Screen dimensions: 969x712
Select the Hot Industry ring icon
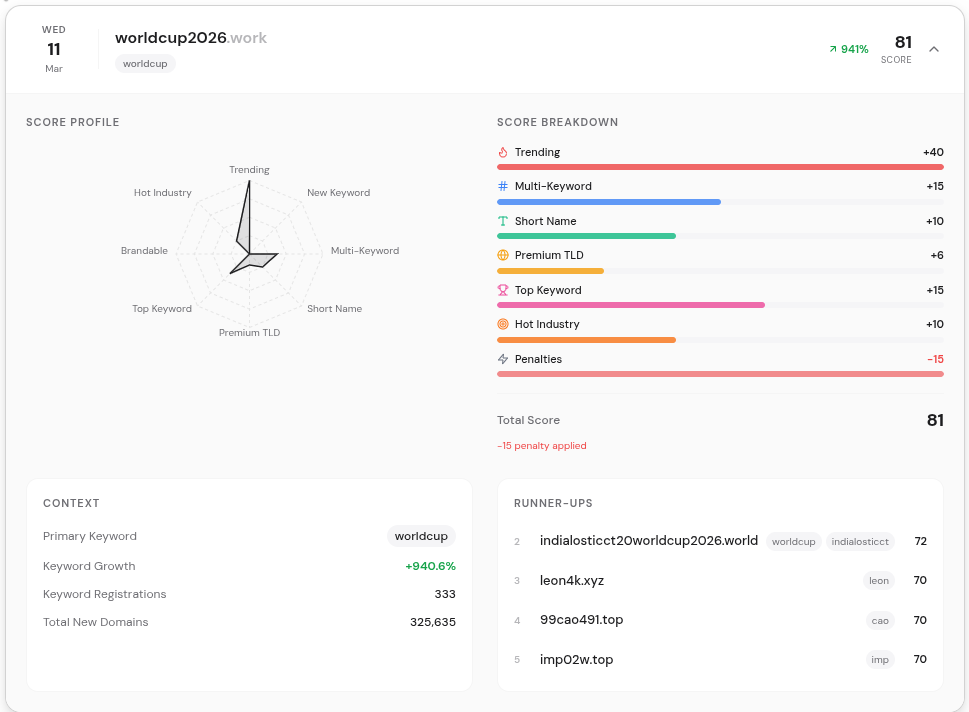[x=503, y=324]
